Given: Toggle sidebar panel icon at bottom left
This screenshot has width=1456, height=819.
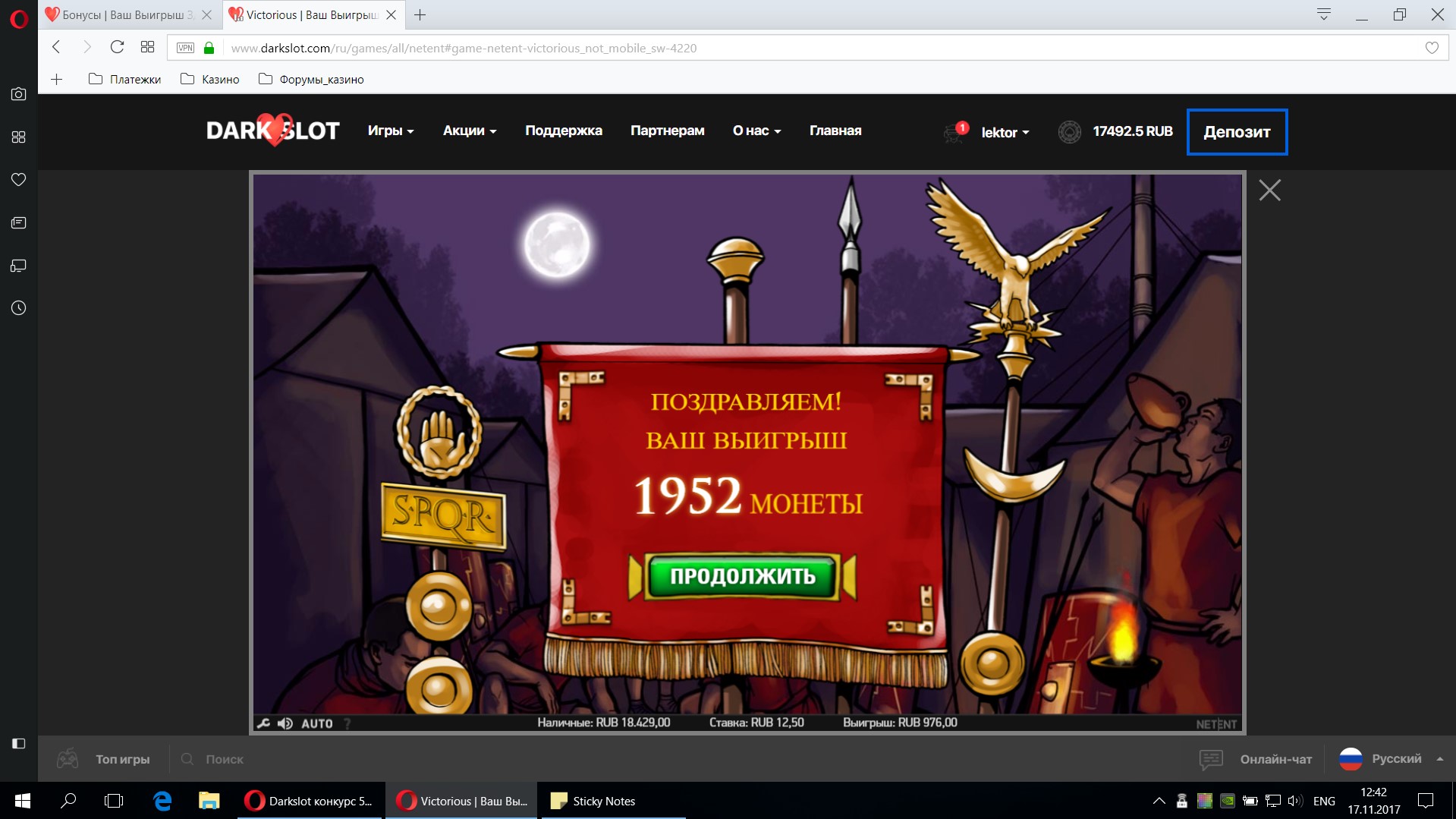Looking at the screenshot, I should pos(19,744).
